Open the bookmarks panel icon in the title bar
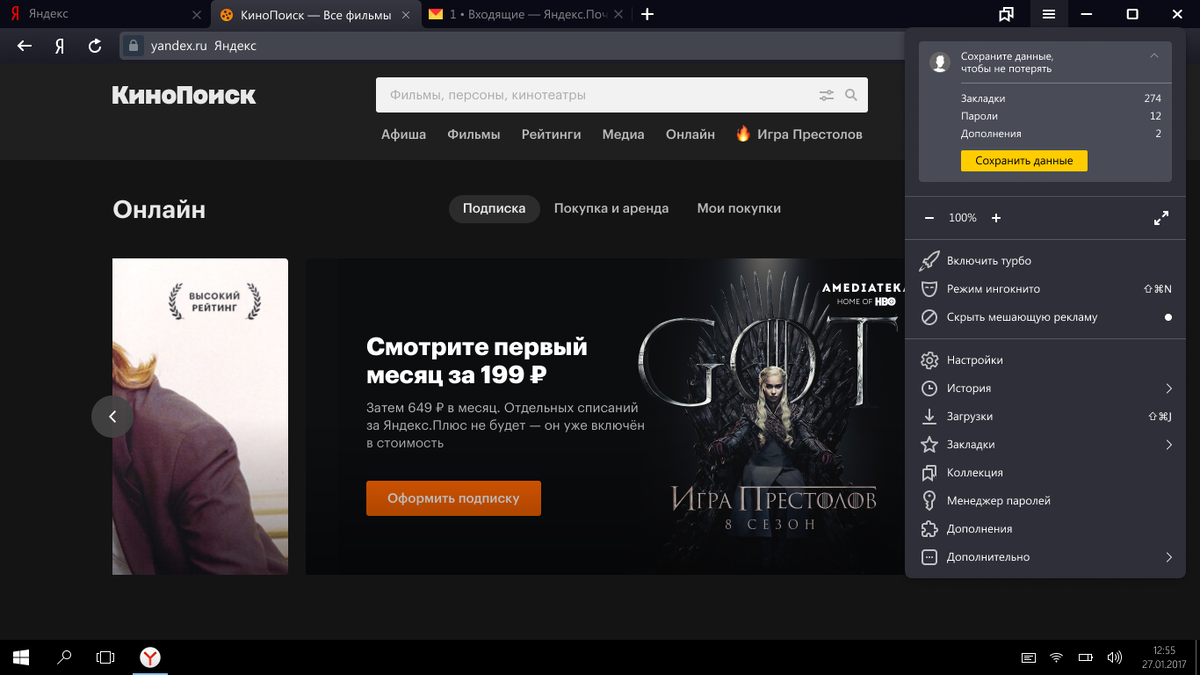 click(1006, 14)
